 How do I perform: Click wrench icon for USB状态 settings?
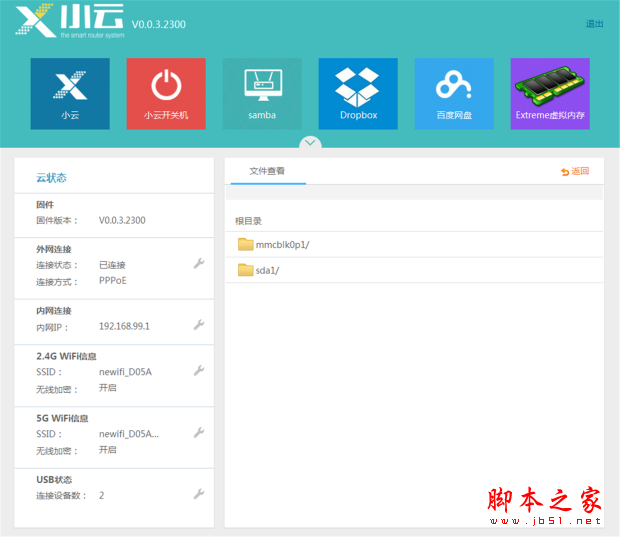point(199,494)
